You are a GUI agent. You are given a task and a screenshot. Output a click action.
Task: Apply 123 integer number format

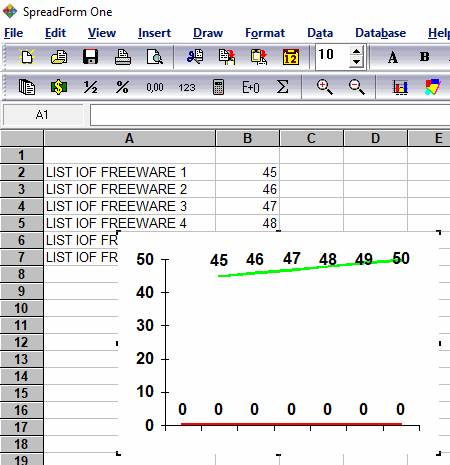click(x=187, y=88)
